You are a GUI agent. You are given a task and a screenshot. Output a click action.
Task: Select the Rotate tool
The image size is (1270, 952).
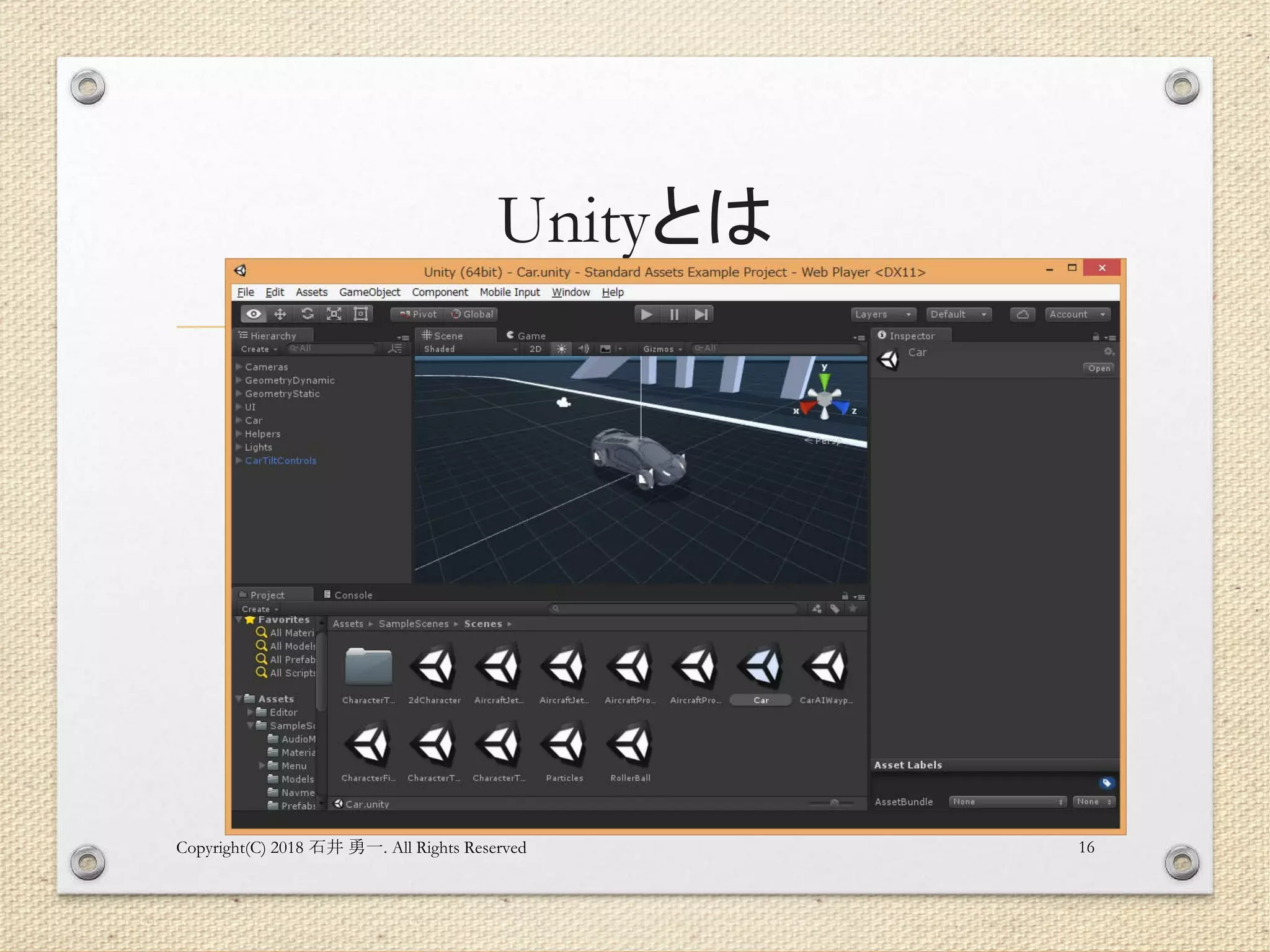pyautogui.click(x=307, y=314)
